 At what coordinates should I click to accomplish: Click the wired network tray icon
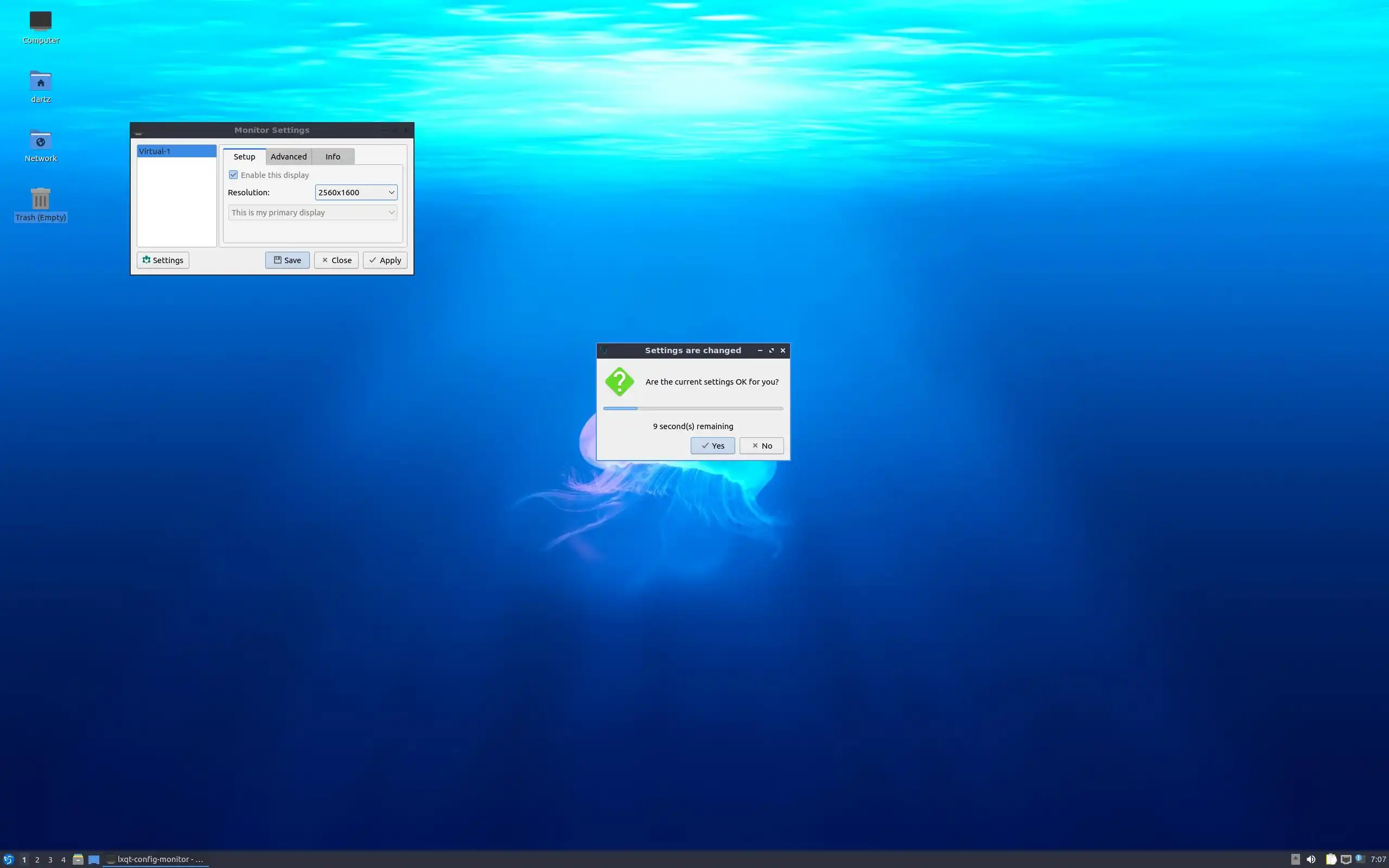click(1346, 859)
